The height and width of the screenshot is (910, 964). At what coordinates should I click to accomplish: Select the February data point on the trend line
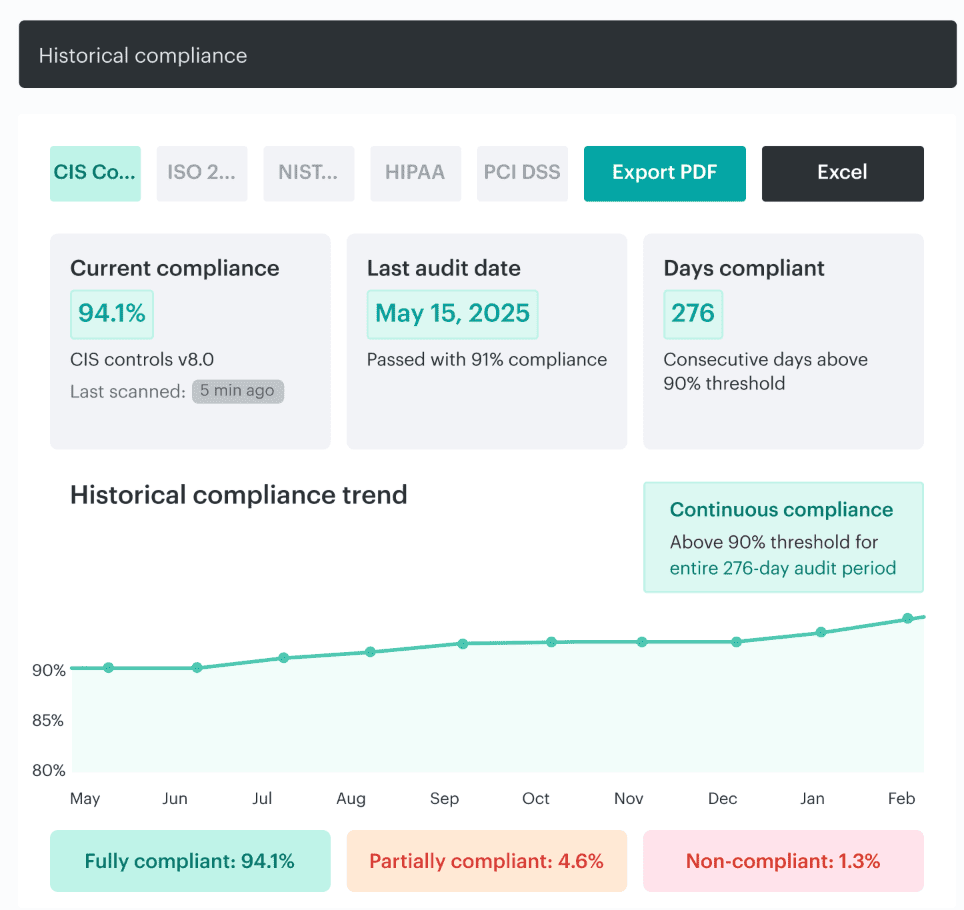tap(908, 617)
